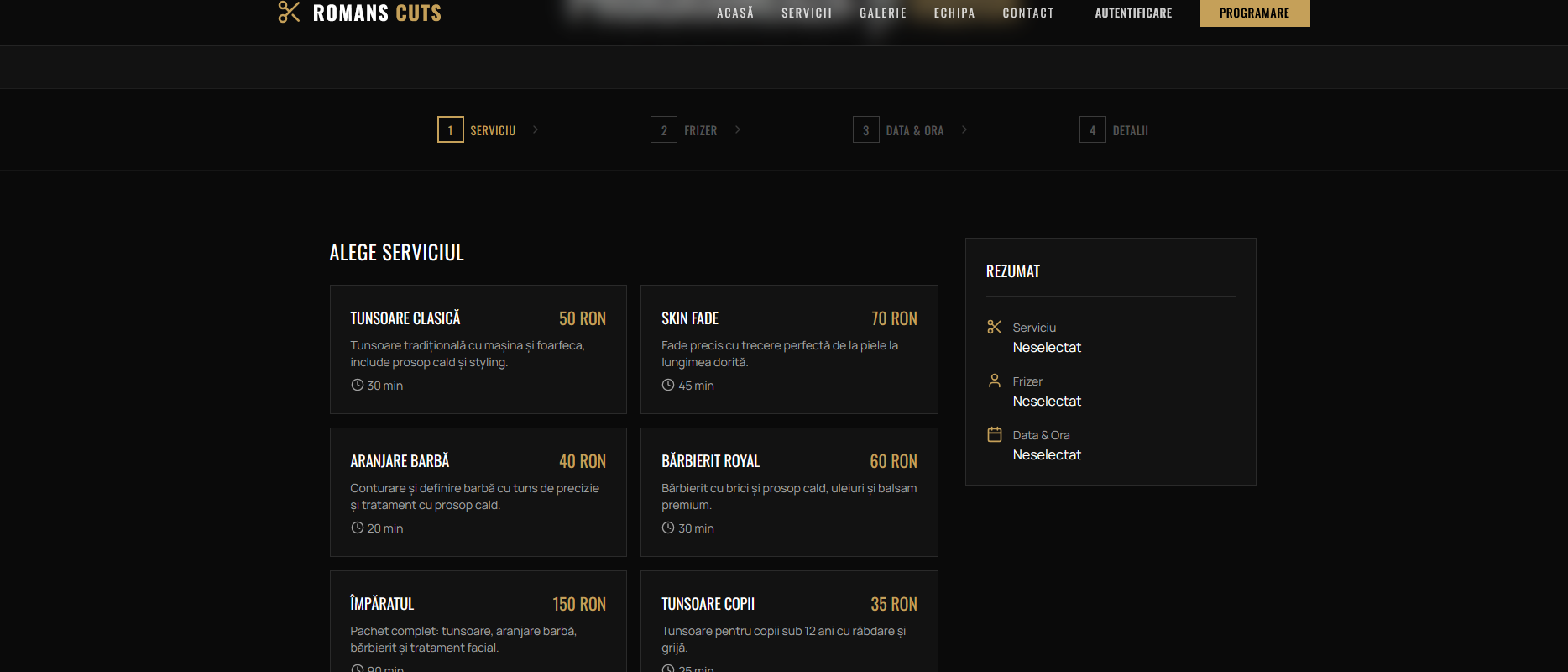Click the clock icon on Tunsoare Clasică card

(x=358, y=385)
